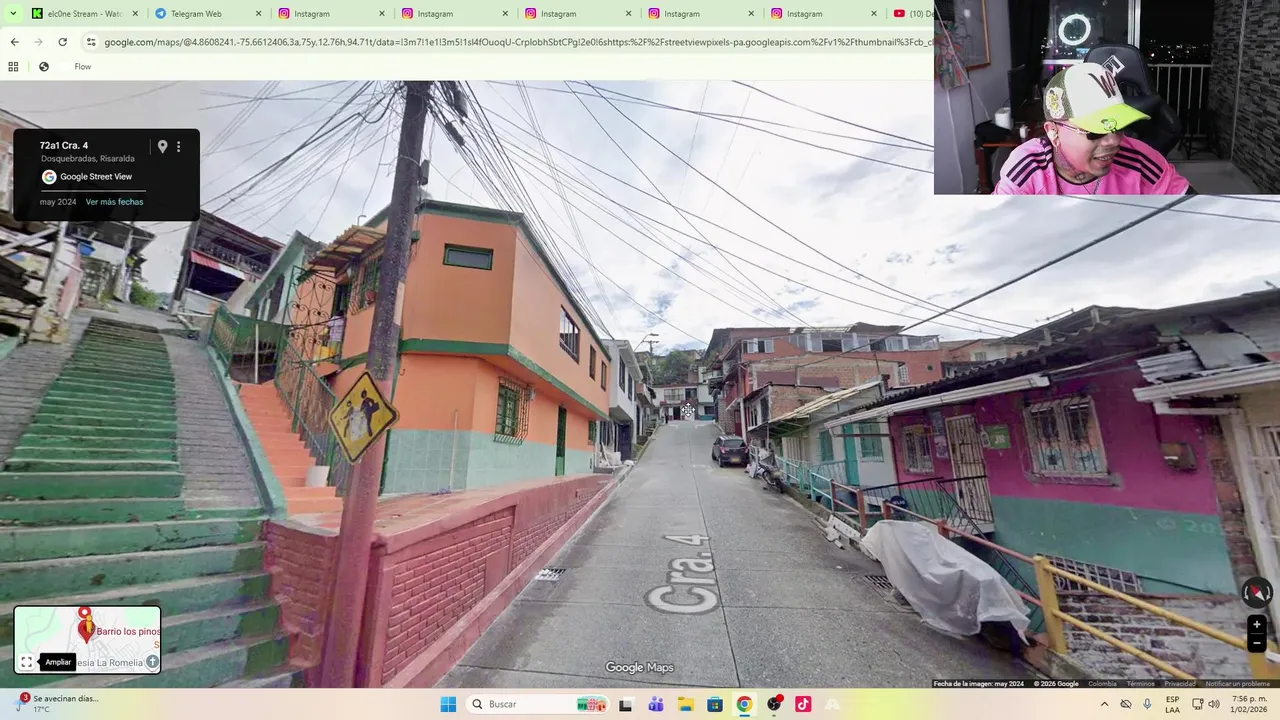Open the Privacidad footer link
1280x720 pixels.
click(x=1179, y=684)
